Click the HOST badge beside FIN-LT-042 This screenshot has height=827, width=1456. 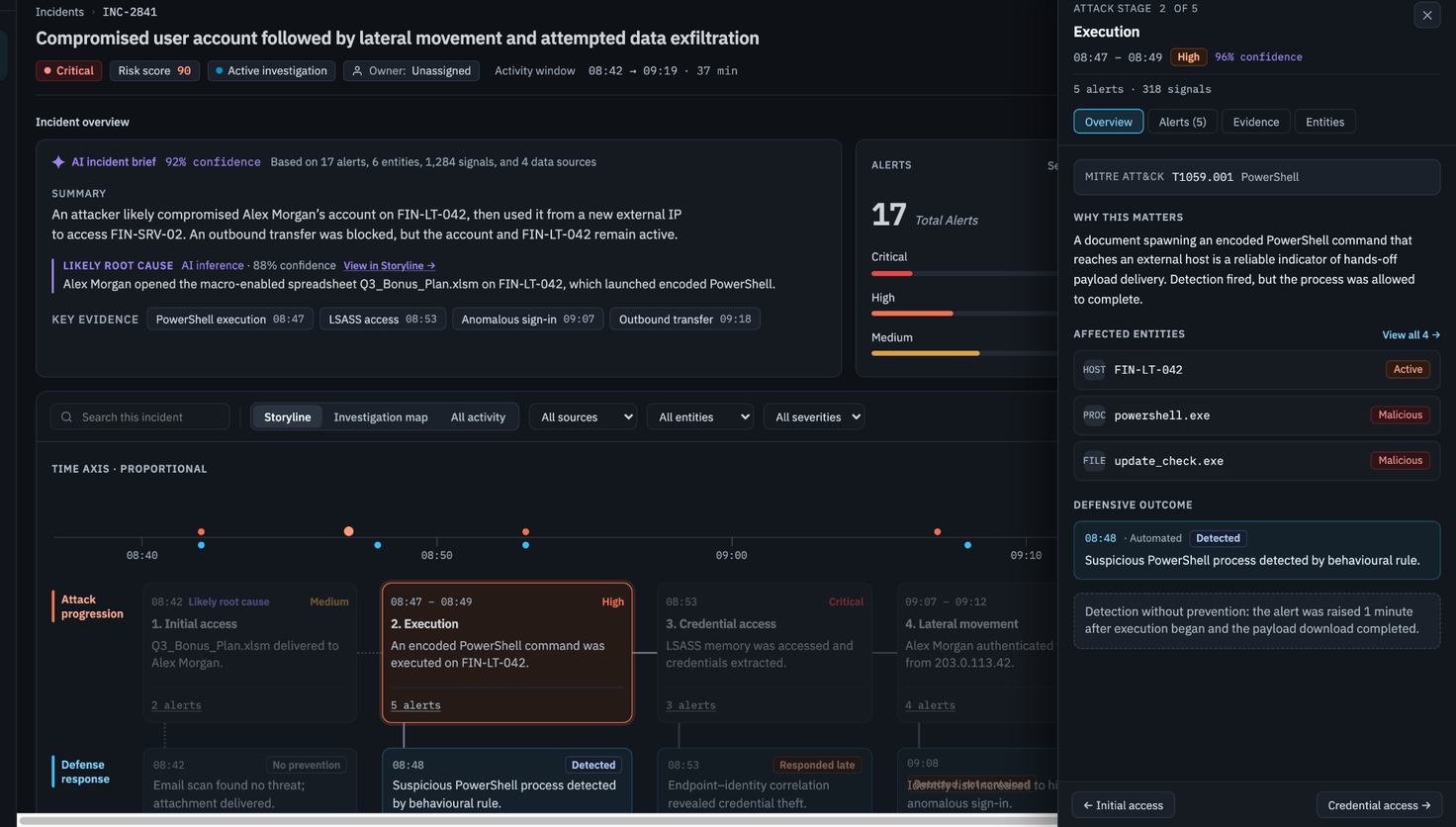1094,370
